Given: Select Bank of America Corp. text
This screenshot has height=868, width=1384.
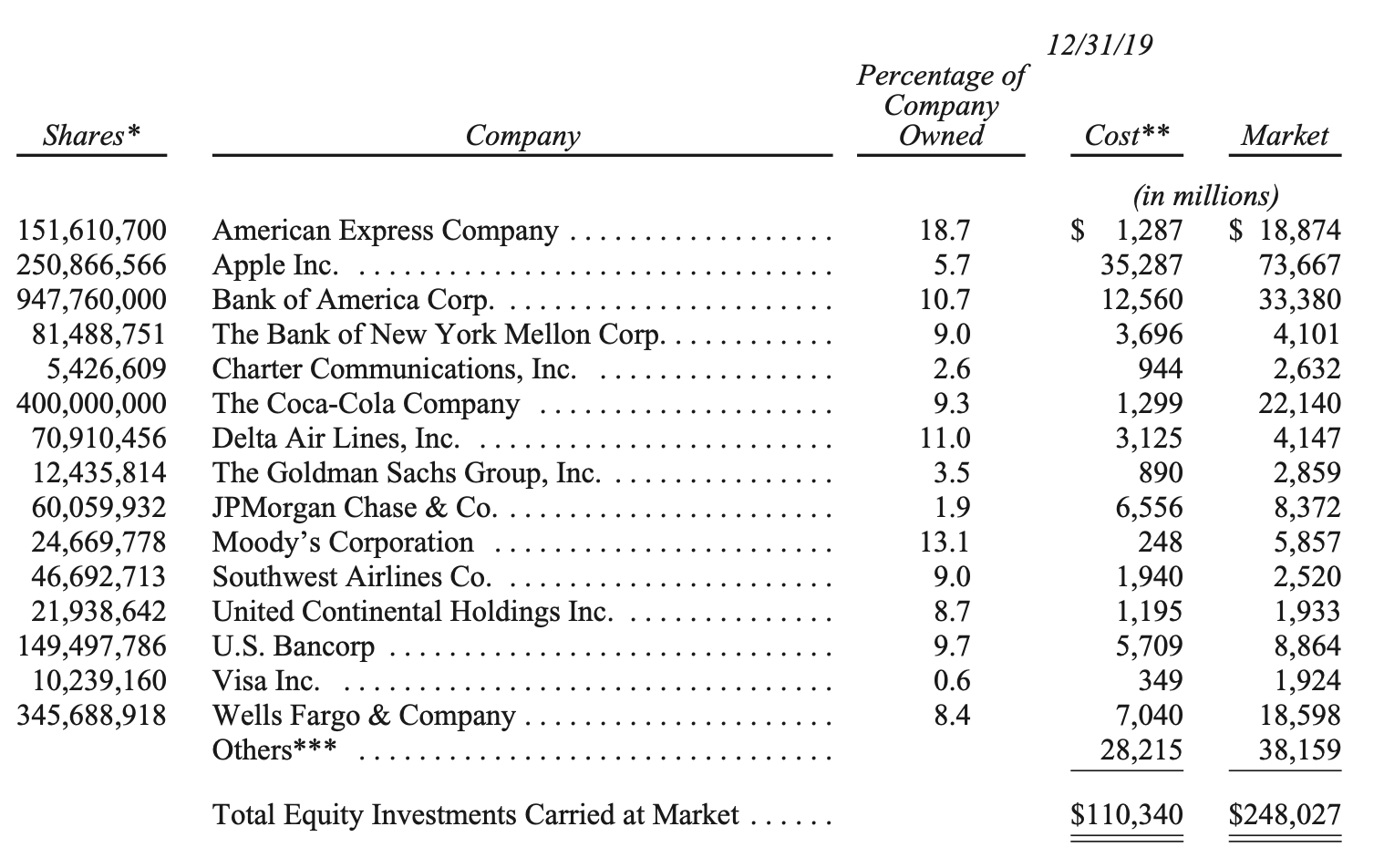Looking at the screenshot, I should coord(354,300).
